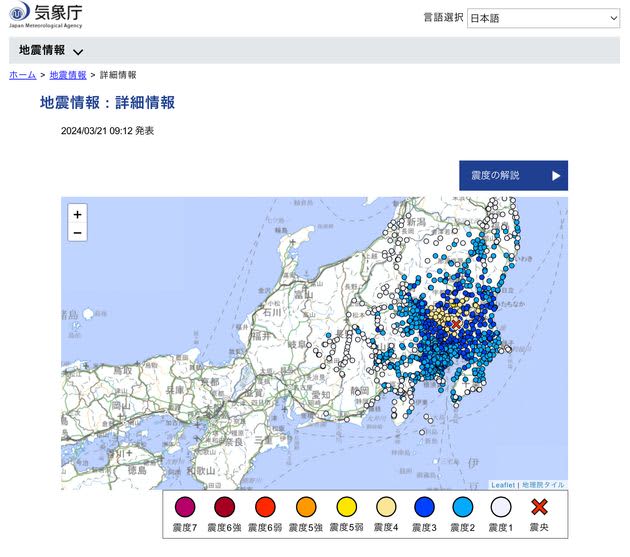This screenshot has width=630, height=557.
Task: Zoom in on the earthquake map
Action: click(78, 213)
